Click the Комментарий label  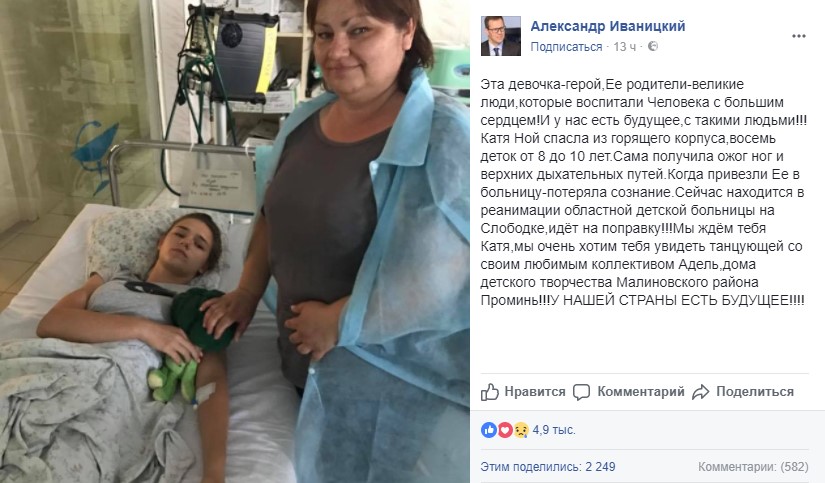(641, 391)
